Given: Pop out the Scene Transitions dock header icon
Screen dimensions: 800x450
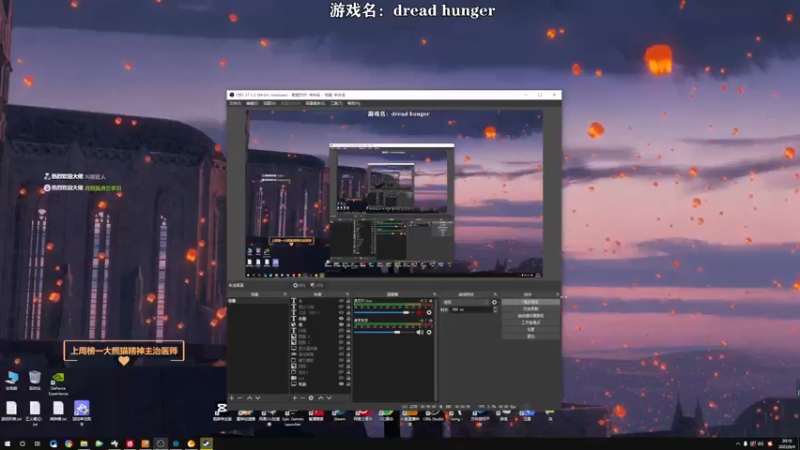Looking at the screenshot, I should pos(495,294).
